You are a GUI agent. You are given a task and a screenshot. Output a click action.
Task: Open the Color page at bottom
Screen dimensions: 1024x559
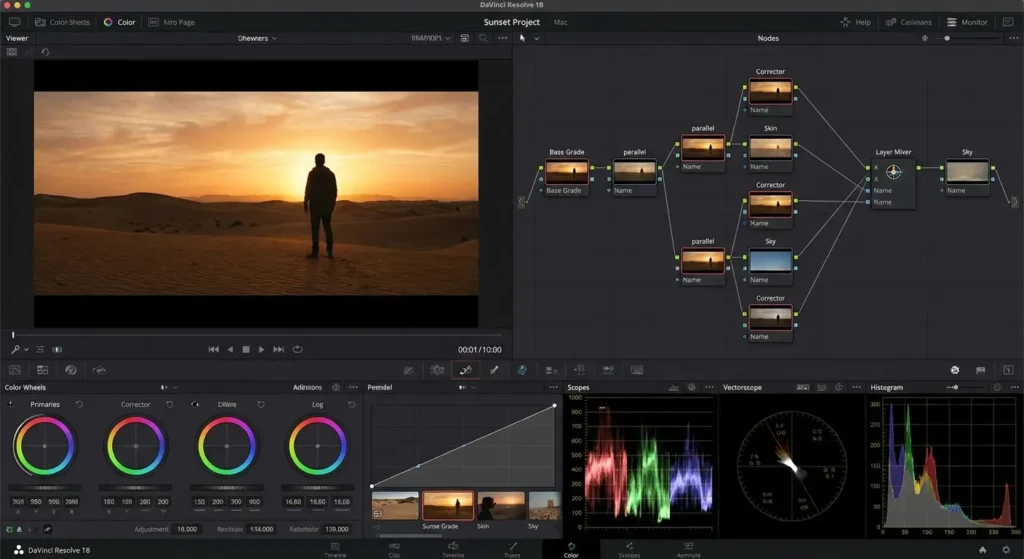click(571, 550)
